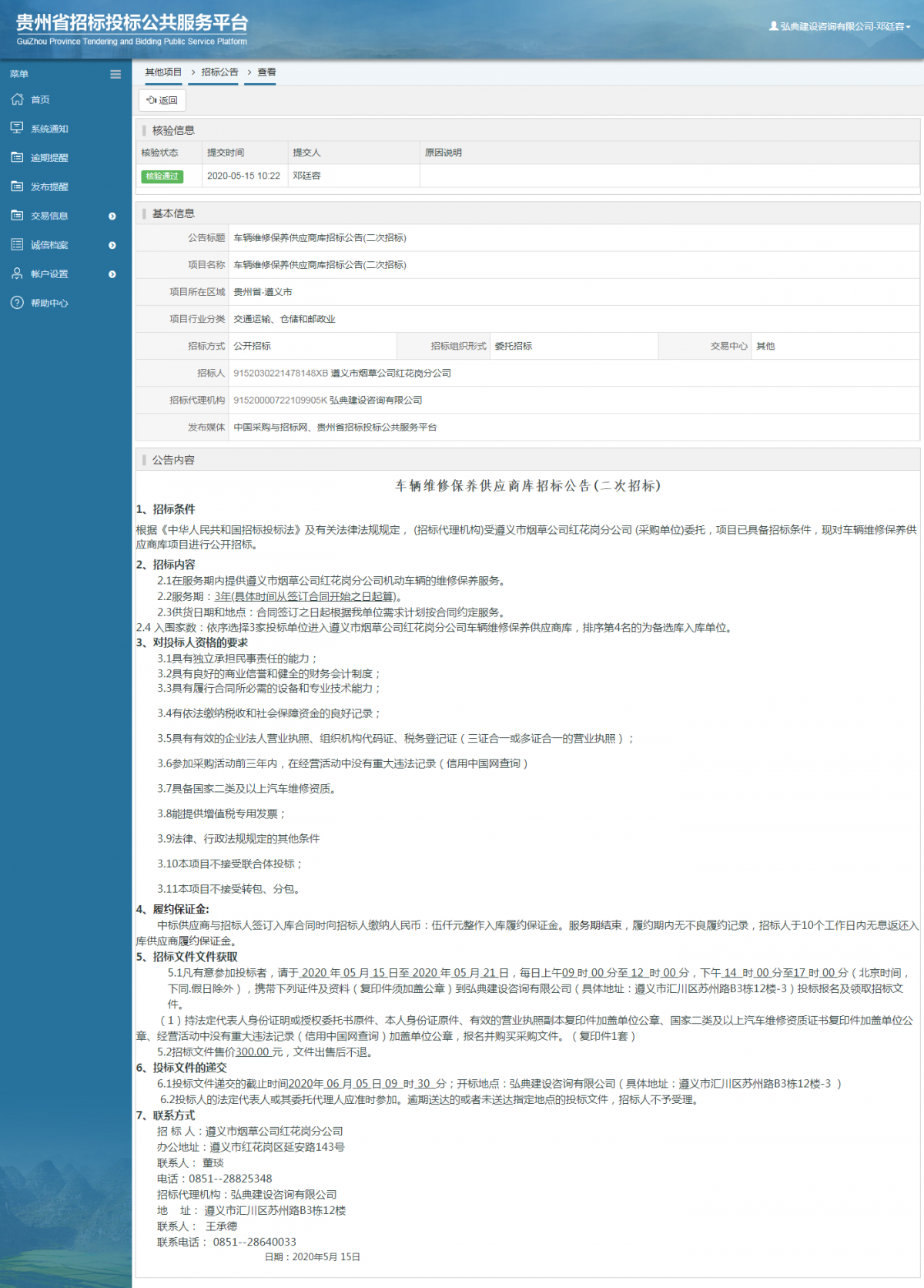Click the 查看 breadcrumb item
Image resolution: width=924 pixels, height=1288 pixels.
coord(266,72)
